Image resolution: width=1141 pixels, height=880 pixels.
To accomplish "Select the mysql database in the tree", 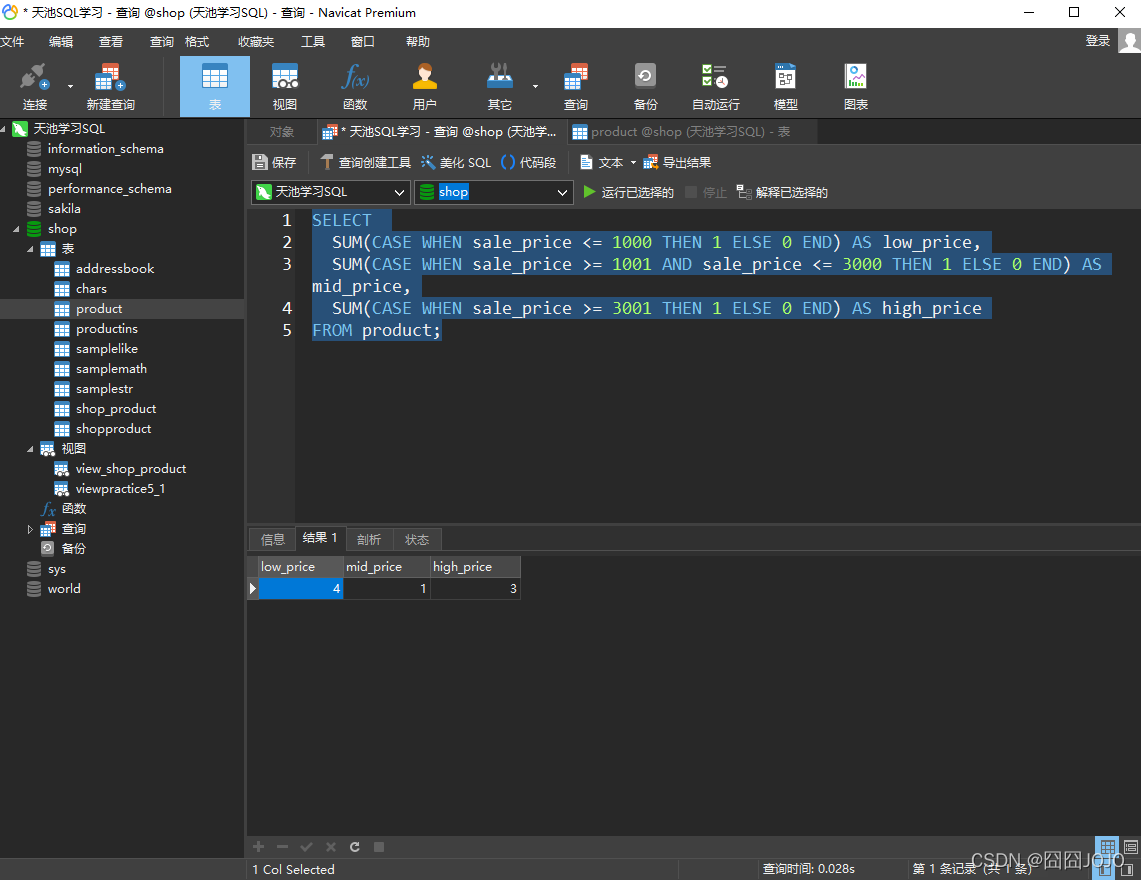I will click(x=65, y=169).
